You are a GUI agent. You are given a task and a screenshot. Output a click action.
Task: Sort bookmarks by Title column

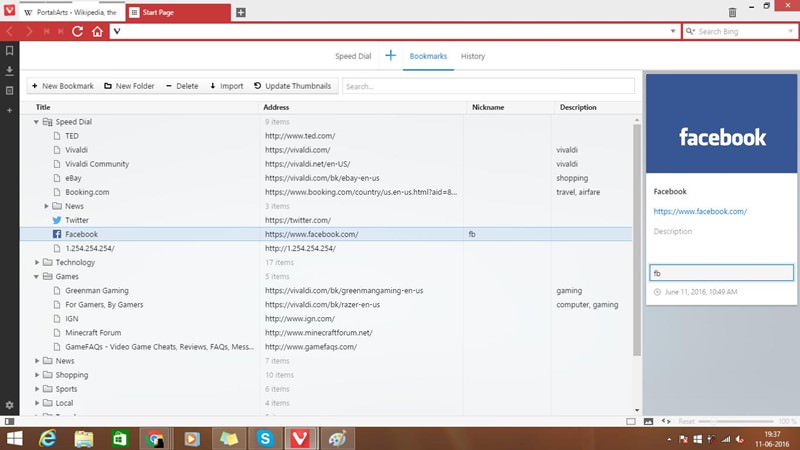tap(43, 107)
